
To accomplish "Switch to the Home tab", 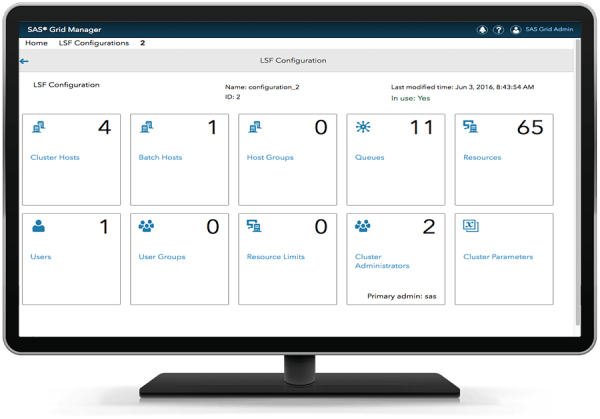I will tap(36, 43).
